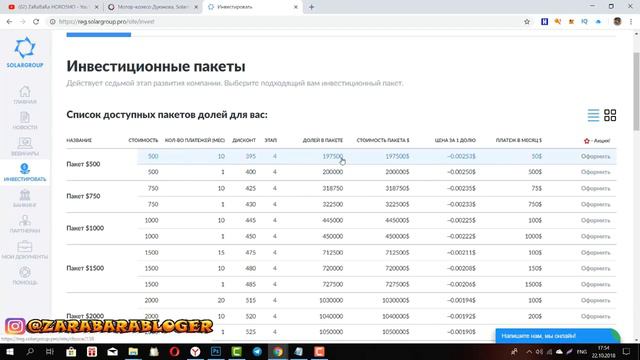Open Windows taskbar search

click(30, 351)
